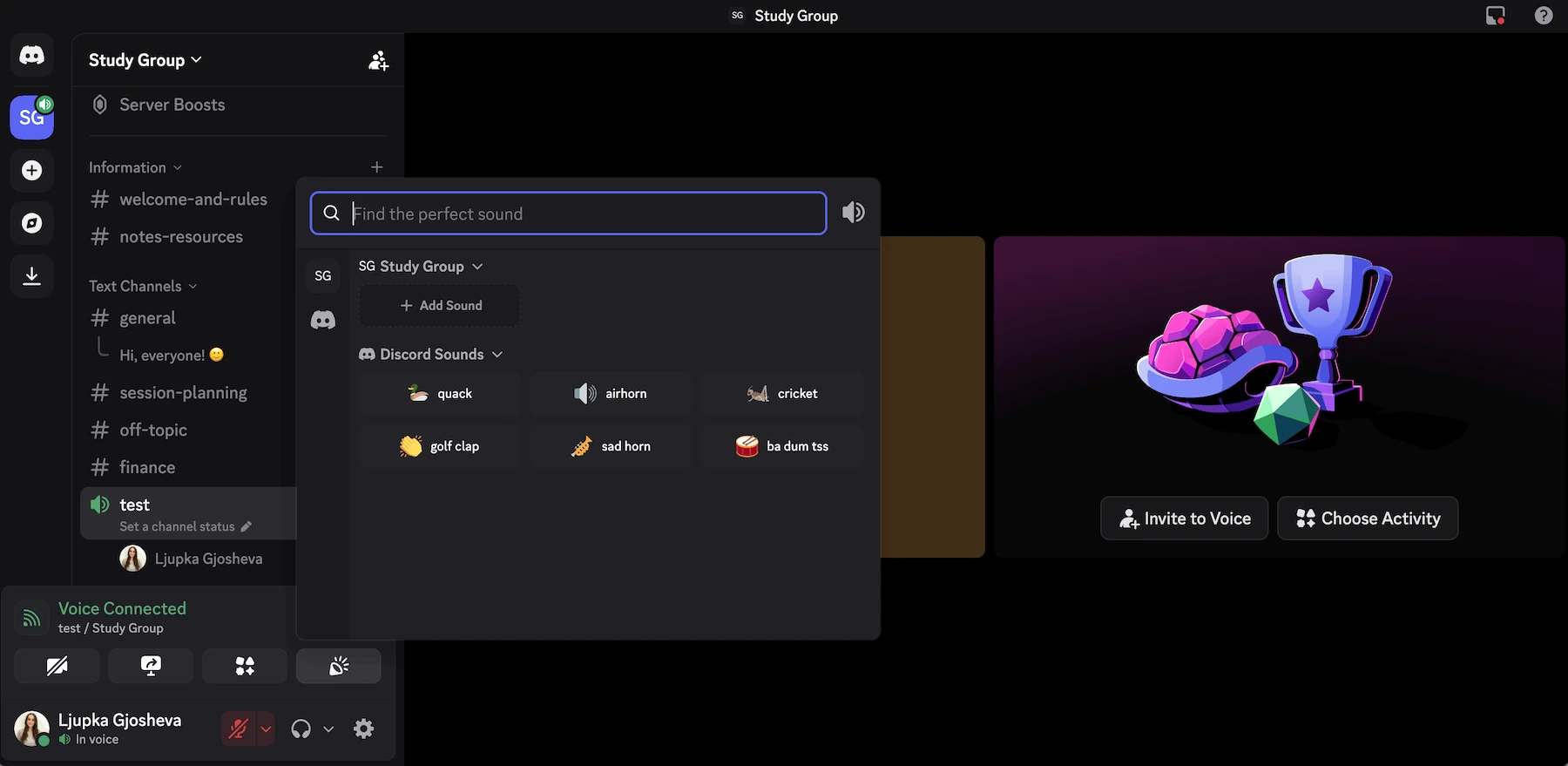
Task: Open audio output options dropdown
Action: pos(328,729)
